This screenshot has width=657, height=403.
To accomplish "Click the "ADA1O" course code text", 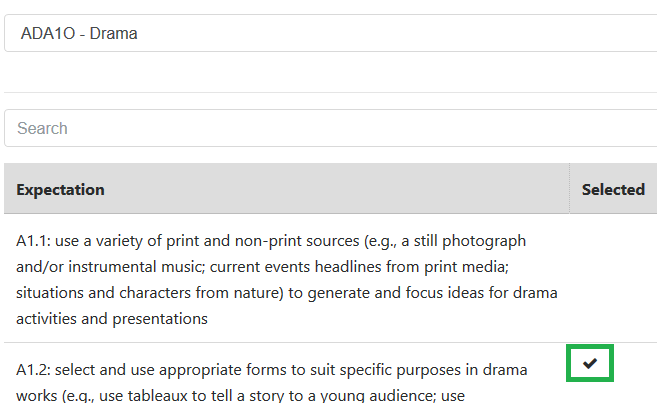I will click(48, 34).
